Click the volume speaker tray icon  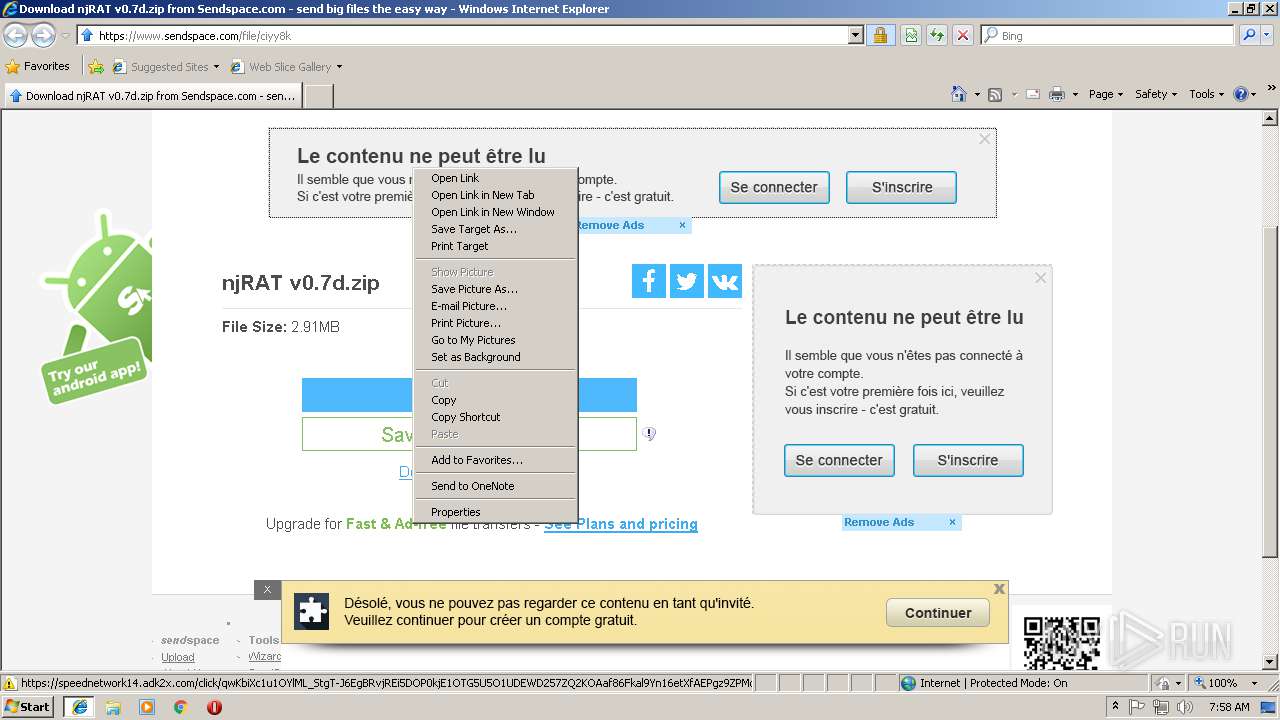1186,707
